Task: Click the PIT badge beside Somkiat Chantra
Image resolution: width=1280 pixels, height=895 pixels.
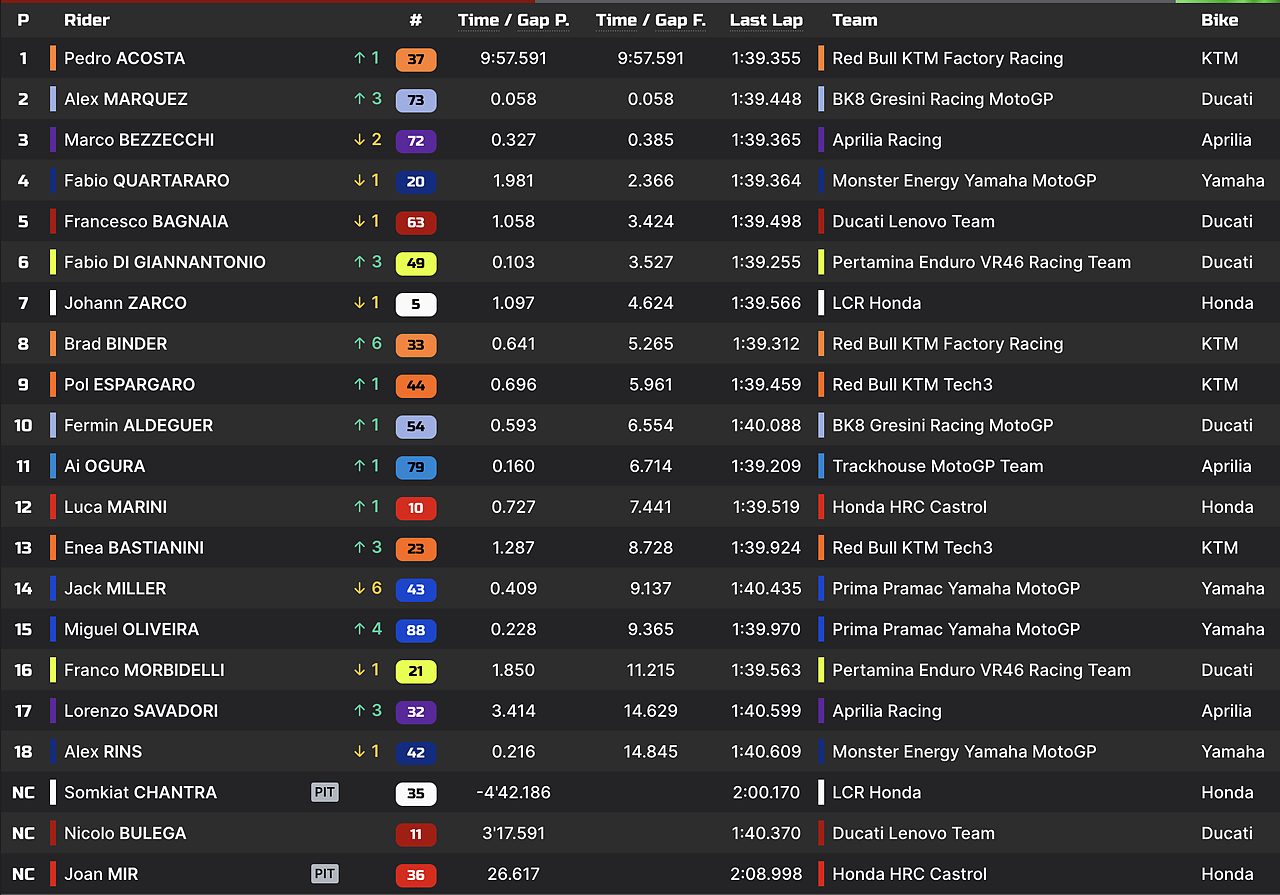Action: click(x=325, y=793)
